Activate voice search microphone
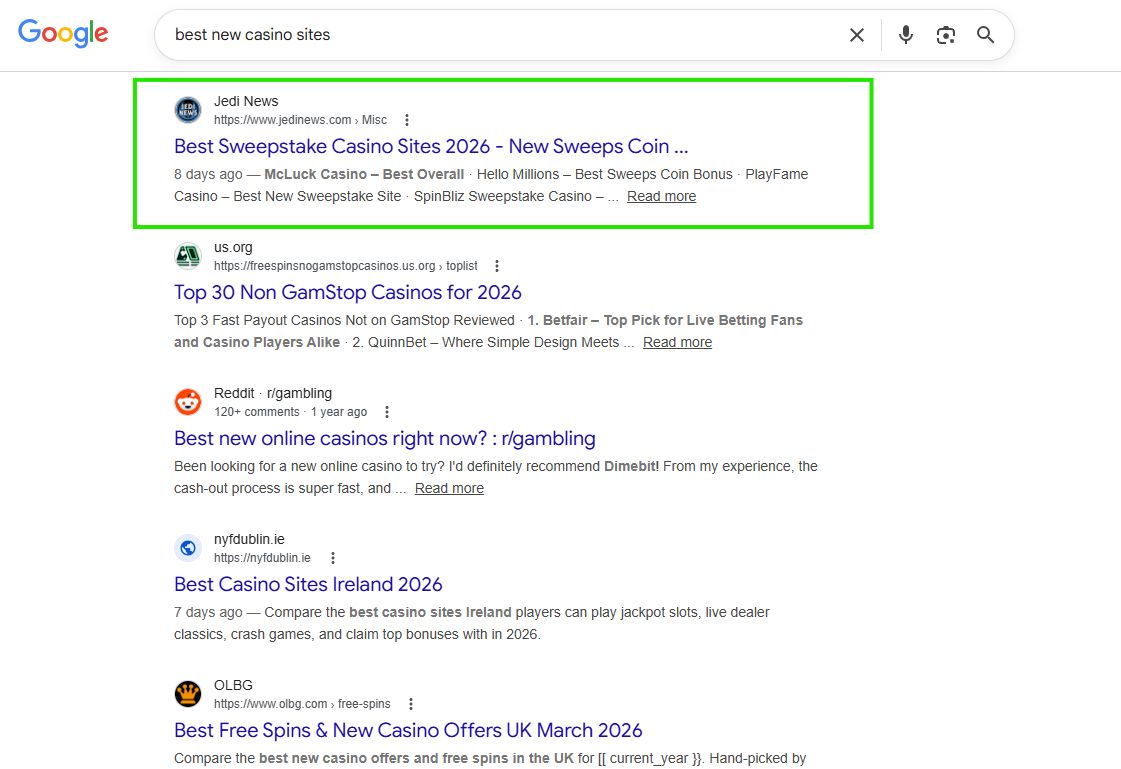This screenshot has width=1121, height=769. (905, 34)
